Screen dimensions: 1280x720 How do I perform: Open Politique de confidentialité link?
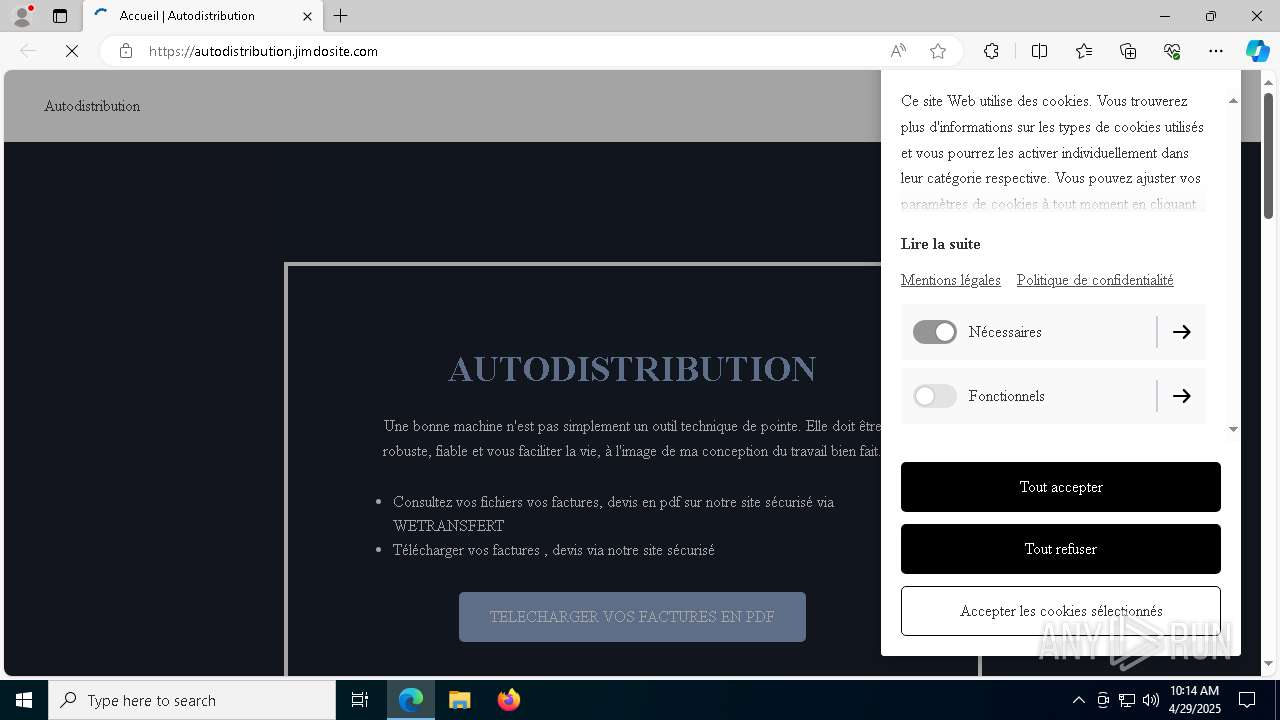coord(1095,280)
